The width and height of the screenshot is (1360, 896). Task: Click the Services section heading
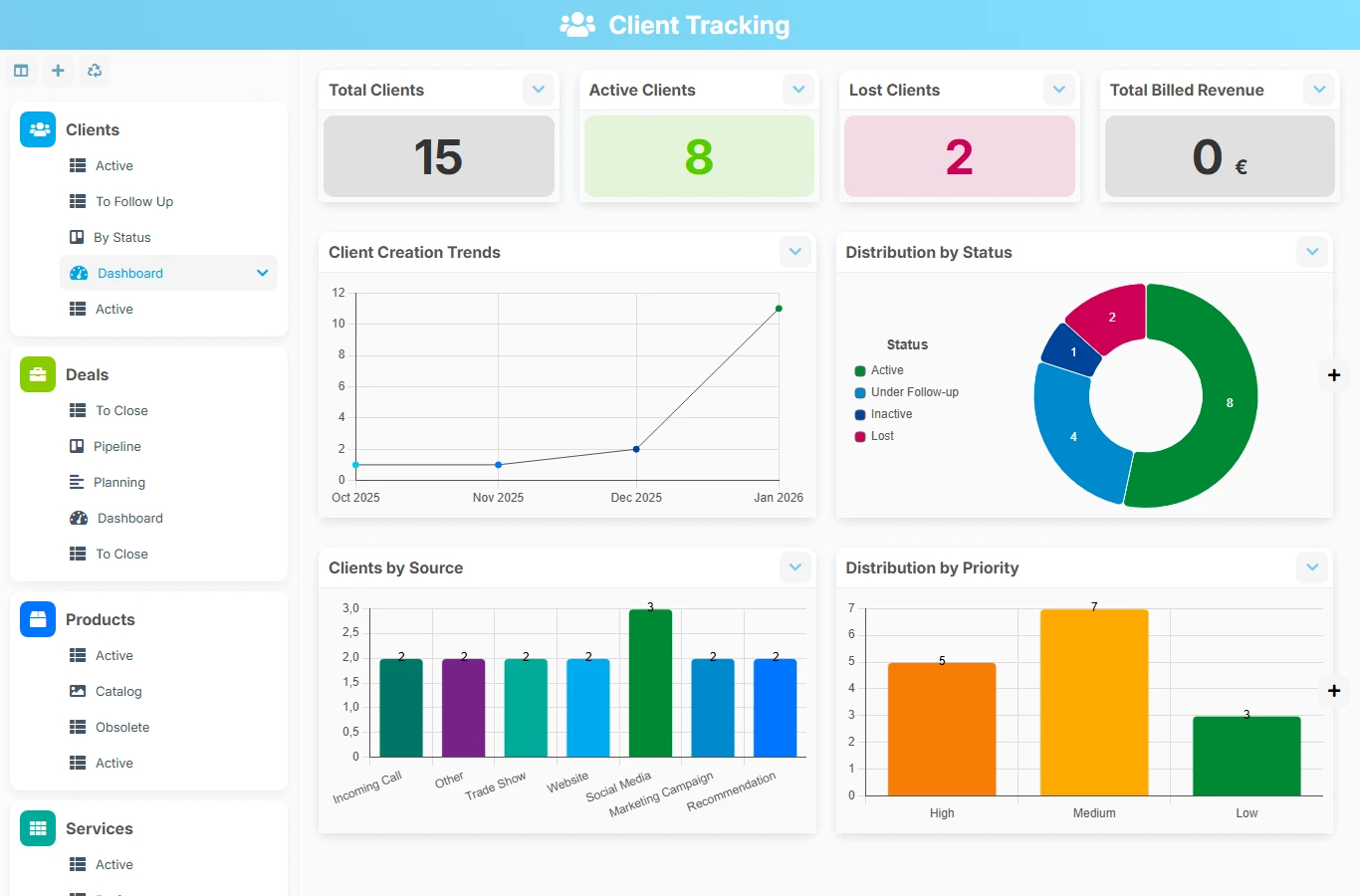pos(100,828)
